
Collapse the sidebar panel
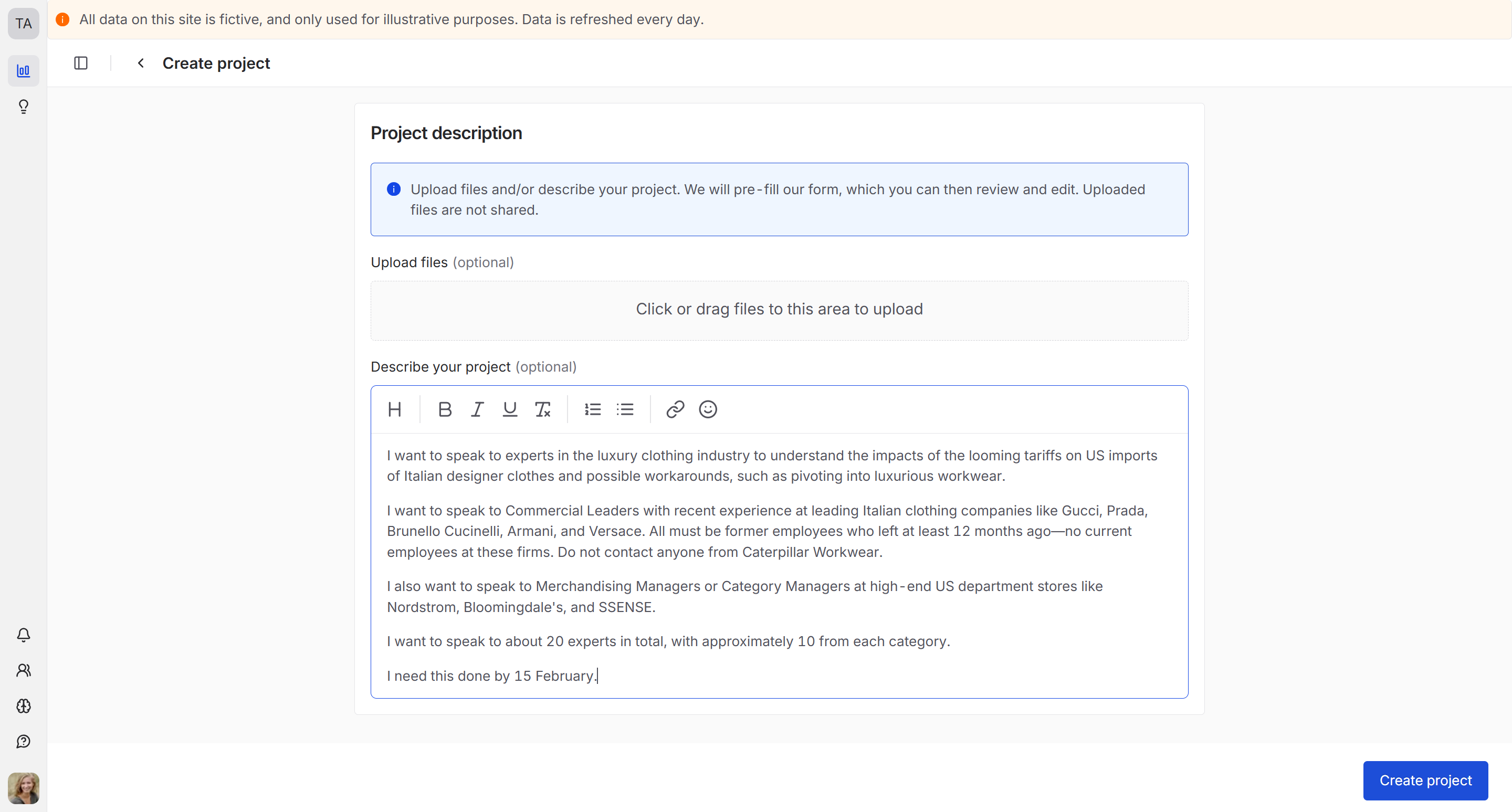click(81, 63)
